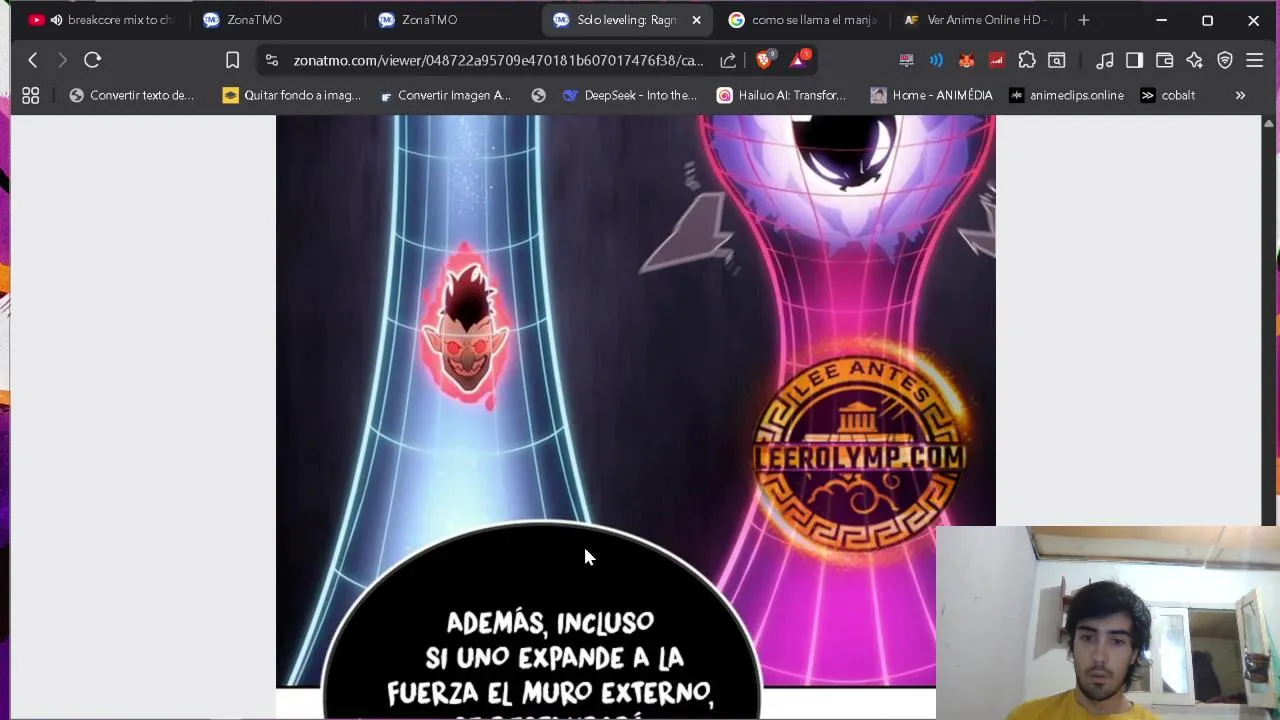Open animeclips.online bookmark

(x=1066, y=95)
